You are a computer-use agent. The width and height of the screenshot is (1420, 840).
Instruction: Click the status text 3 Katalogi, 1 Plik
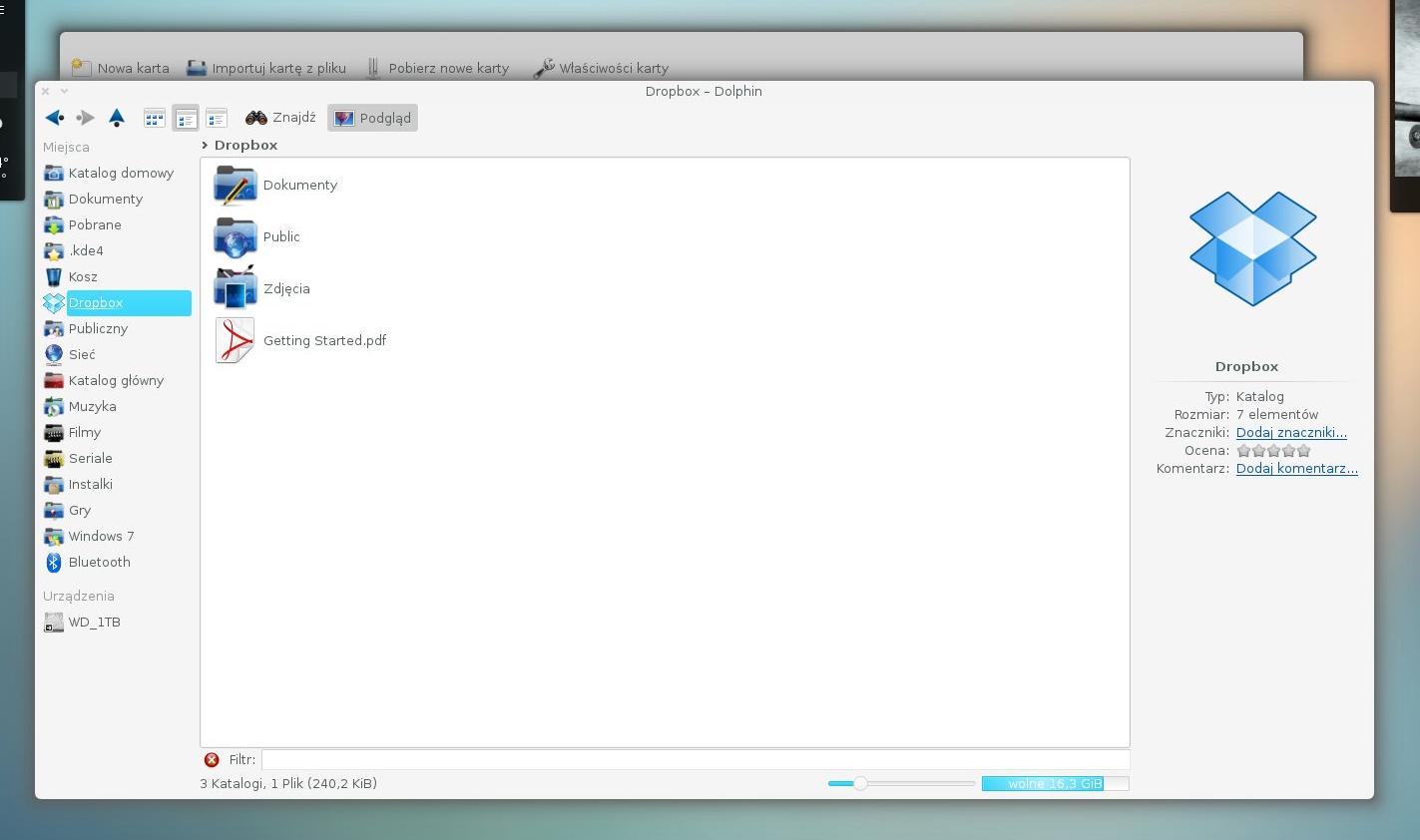288,783
